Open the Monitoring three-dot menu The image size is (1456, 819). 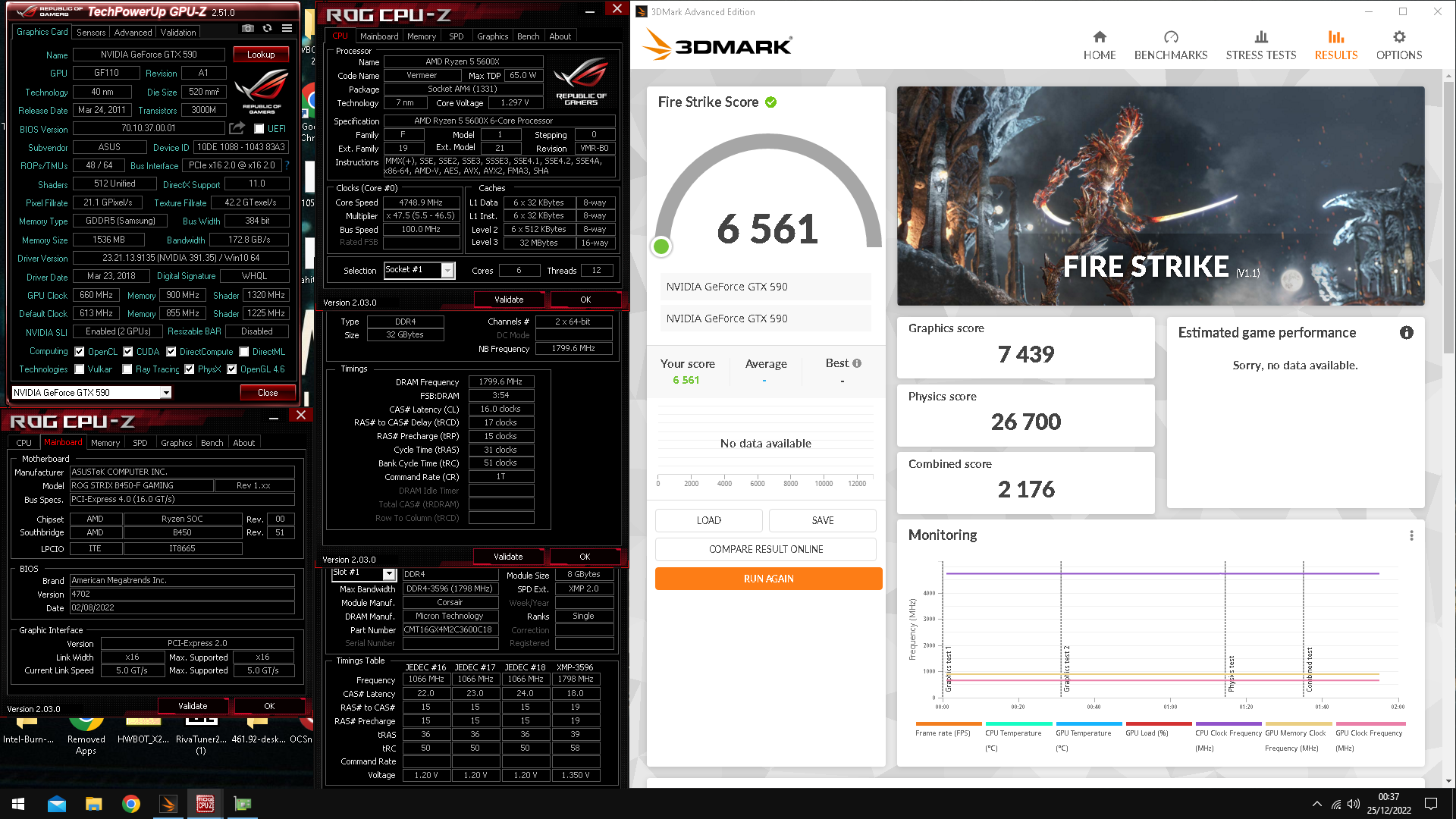pyautogui.click(x=1411, y=535)
